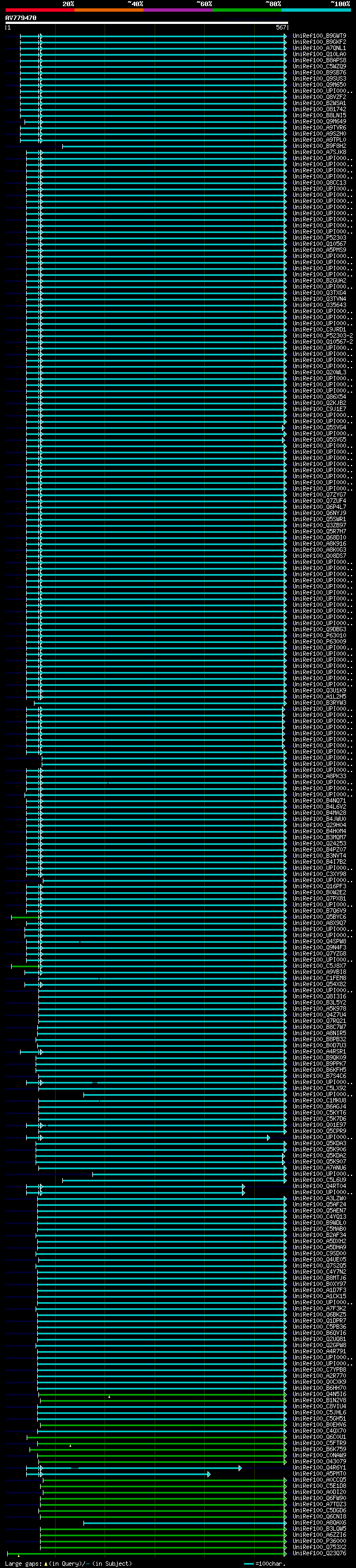Click the cyan ~100% identity legend segment
This screenshot has height=1568, width=356.
[316, 10]
